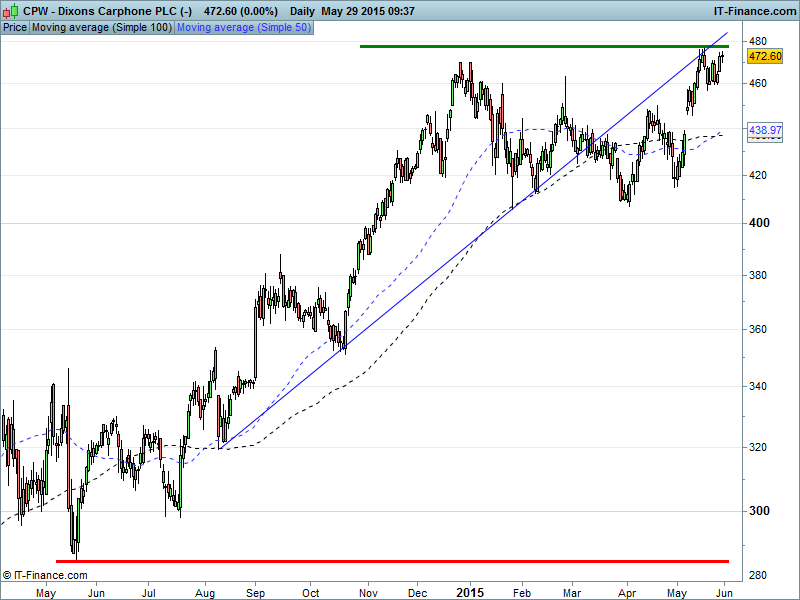Click the 400 level on price axis
800x600 pixels.
pos(759,223)
